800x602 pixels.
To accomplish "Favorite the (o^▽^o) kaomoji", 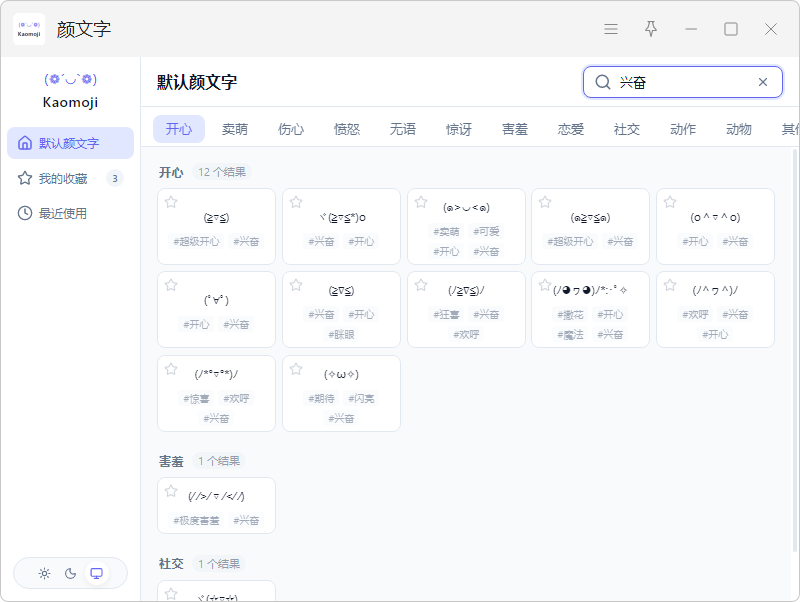I will pos(670,202).
